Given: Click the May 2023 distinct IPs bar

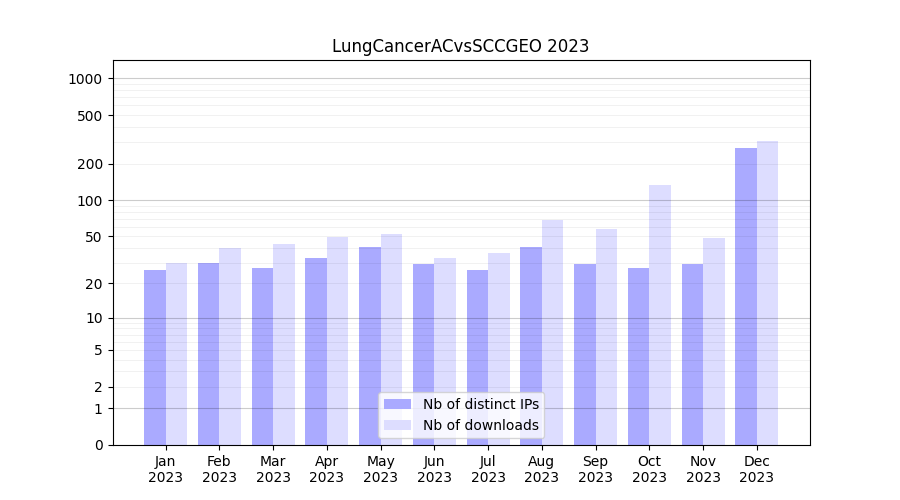Looking at the screenshot, I should pos(370,346).
